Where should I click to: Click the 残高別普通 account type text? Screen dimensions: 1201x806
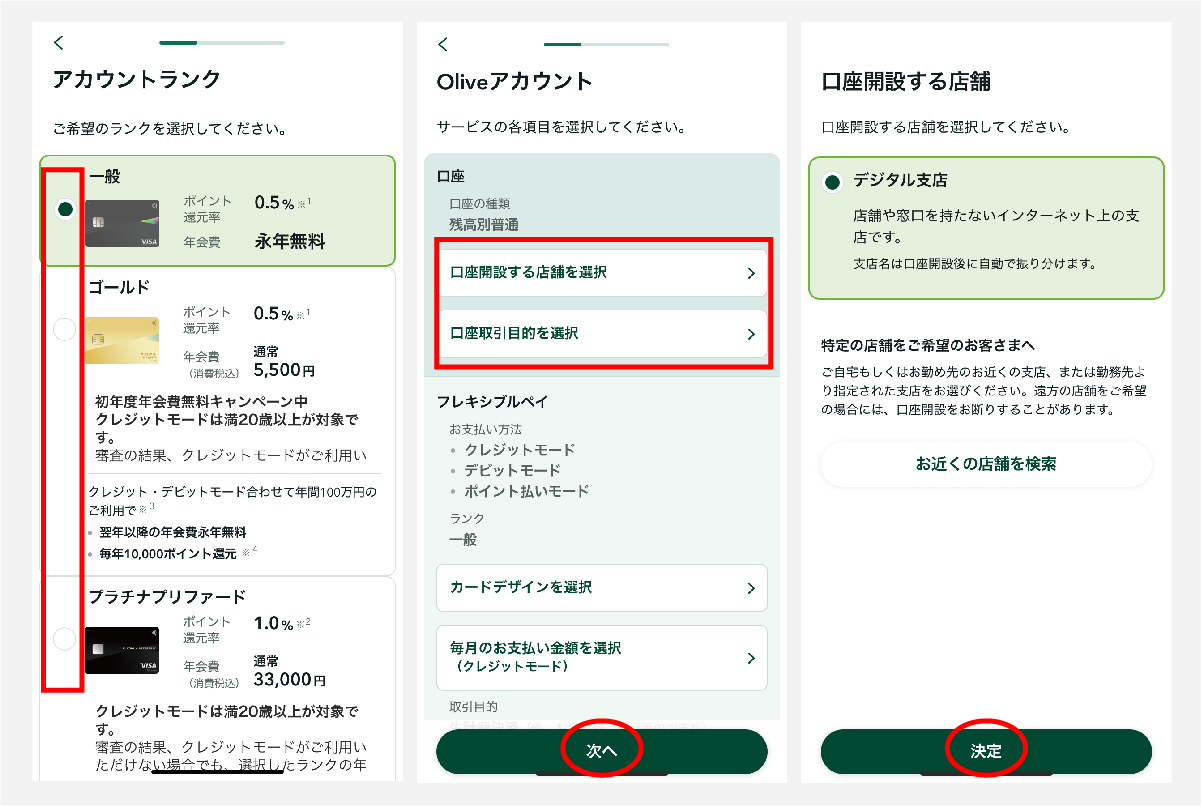click(x=484, y=225)
